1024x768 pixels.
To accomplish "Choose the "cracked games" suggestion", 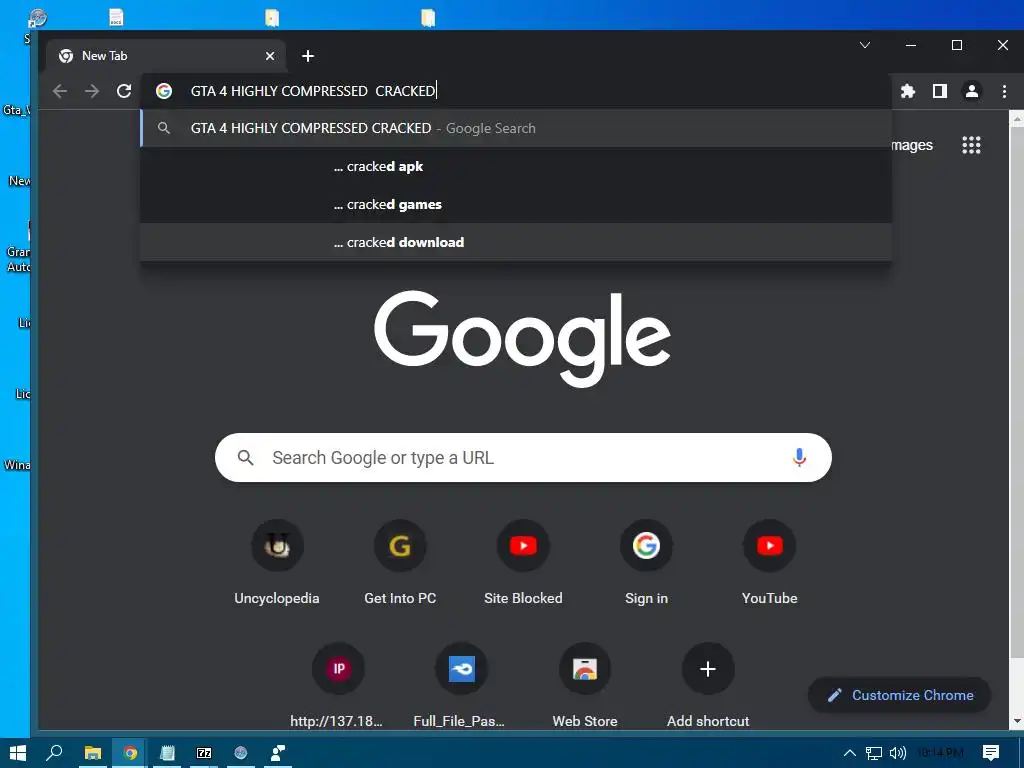I will coord(516,204).
